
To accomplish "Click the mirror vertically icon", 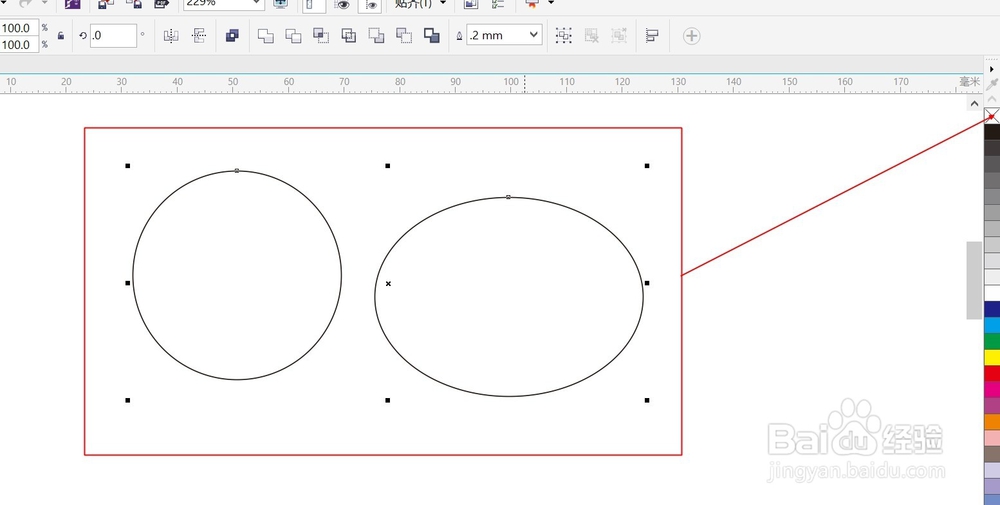I will coord(199,36).
